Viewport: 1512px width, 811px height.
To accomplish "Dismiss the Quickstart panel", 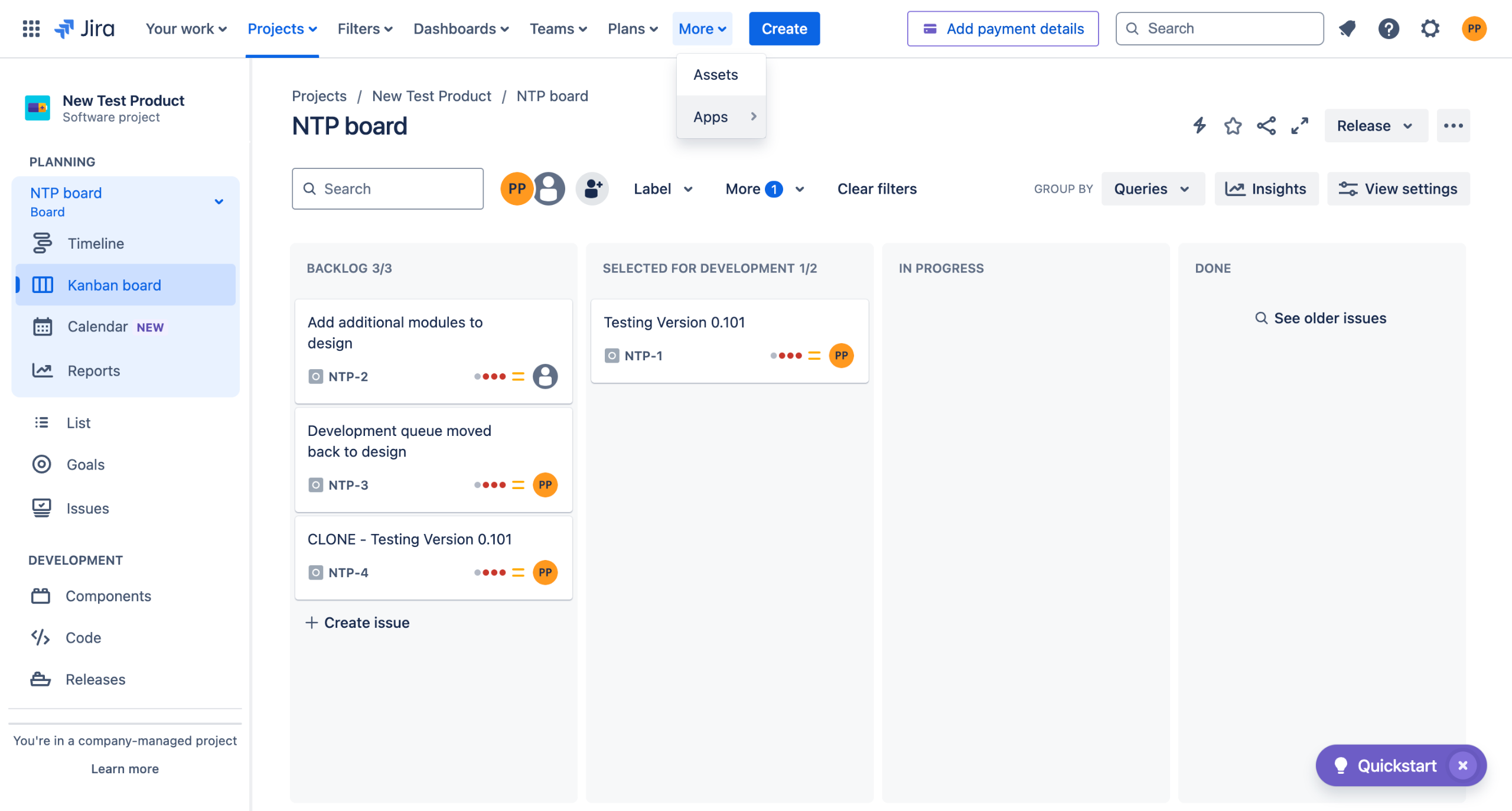I will [1462, 766].
